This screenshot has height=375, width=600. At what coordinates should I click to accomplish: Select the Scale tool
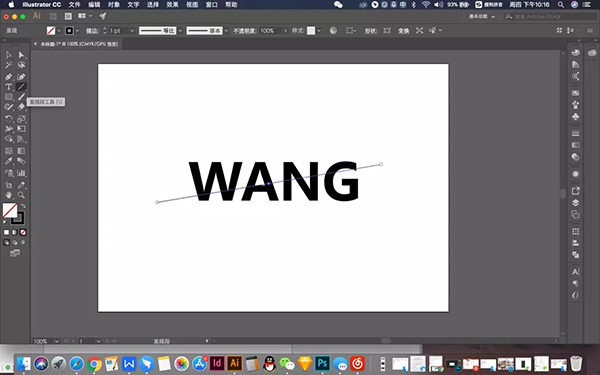point(21,119)
